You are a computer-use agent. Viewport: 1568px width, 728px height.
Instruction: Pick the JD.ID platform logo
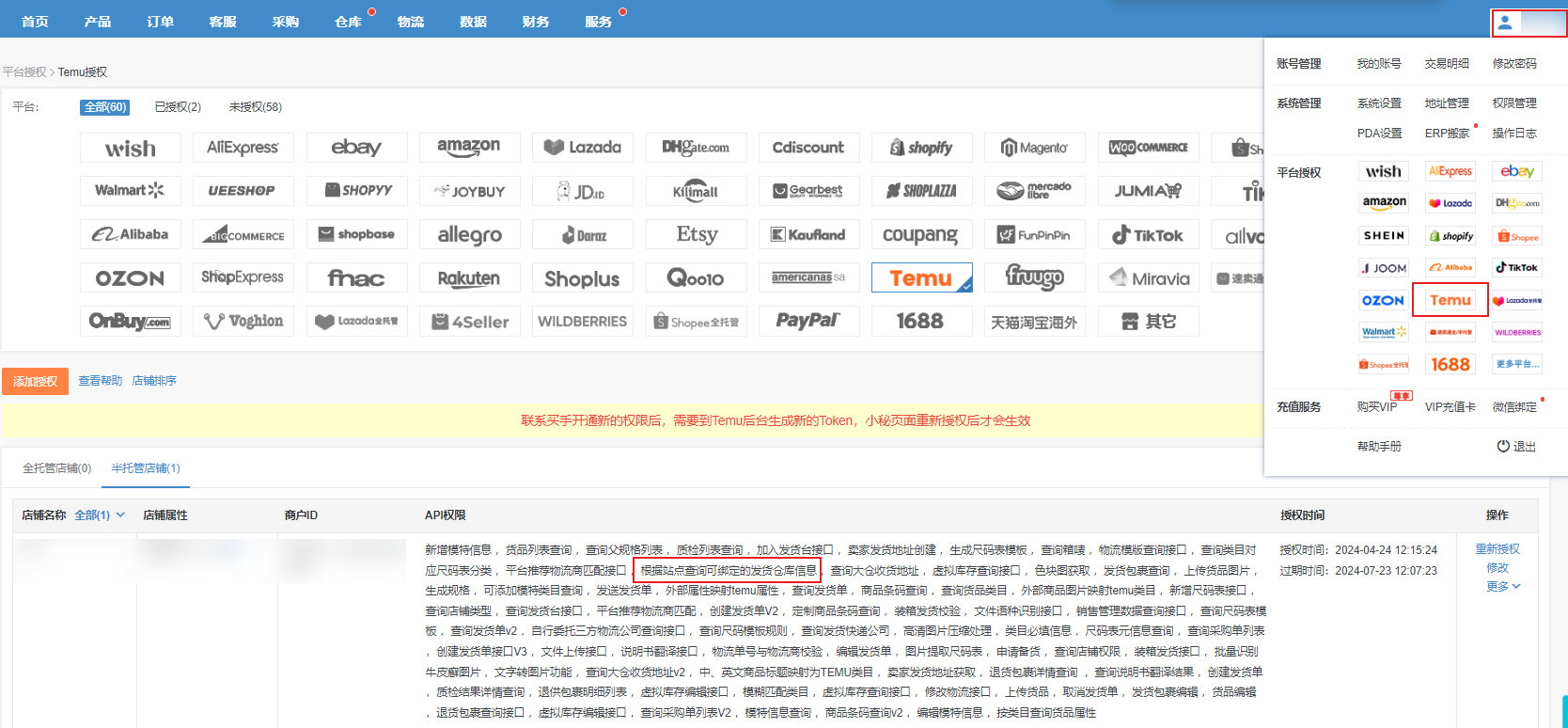[582, 191]
